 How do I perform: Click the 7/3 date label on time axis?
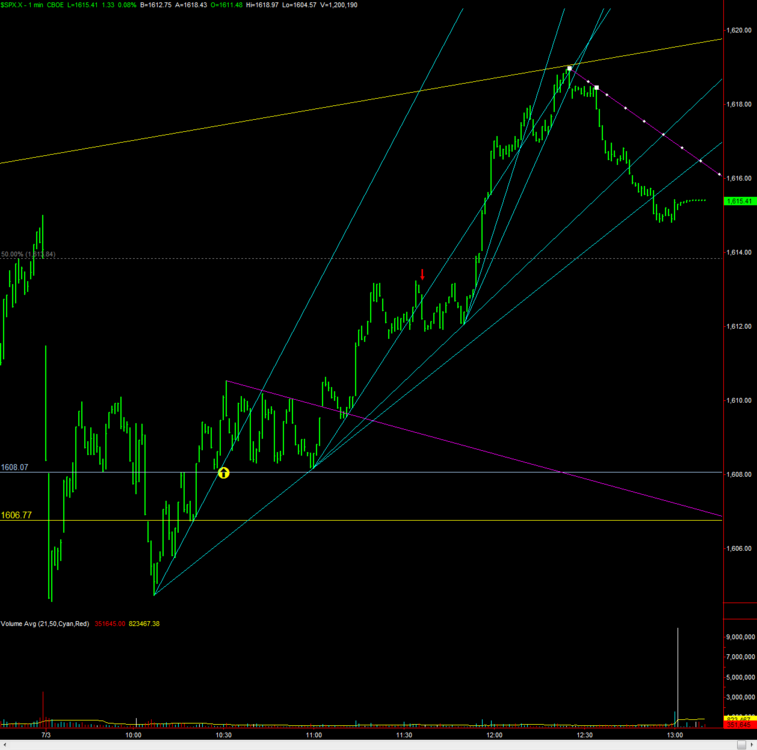point(46,735)
